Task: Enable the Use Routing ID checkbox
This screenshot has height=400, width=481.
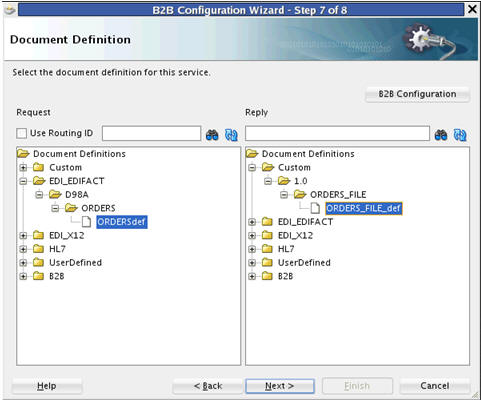Action: click(x=22, y=133)
